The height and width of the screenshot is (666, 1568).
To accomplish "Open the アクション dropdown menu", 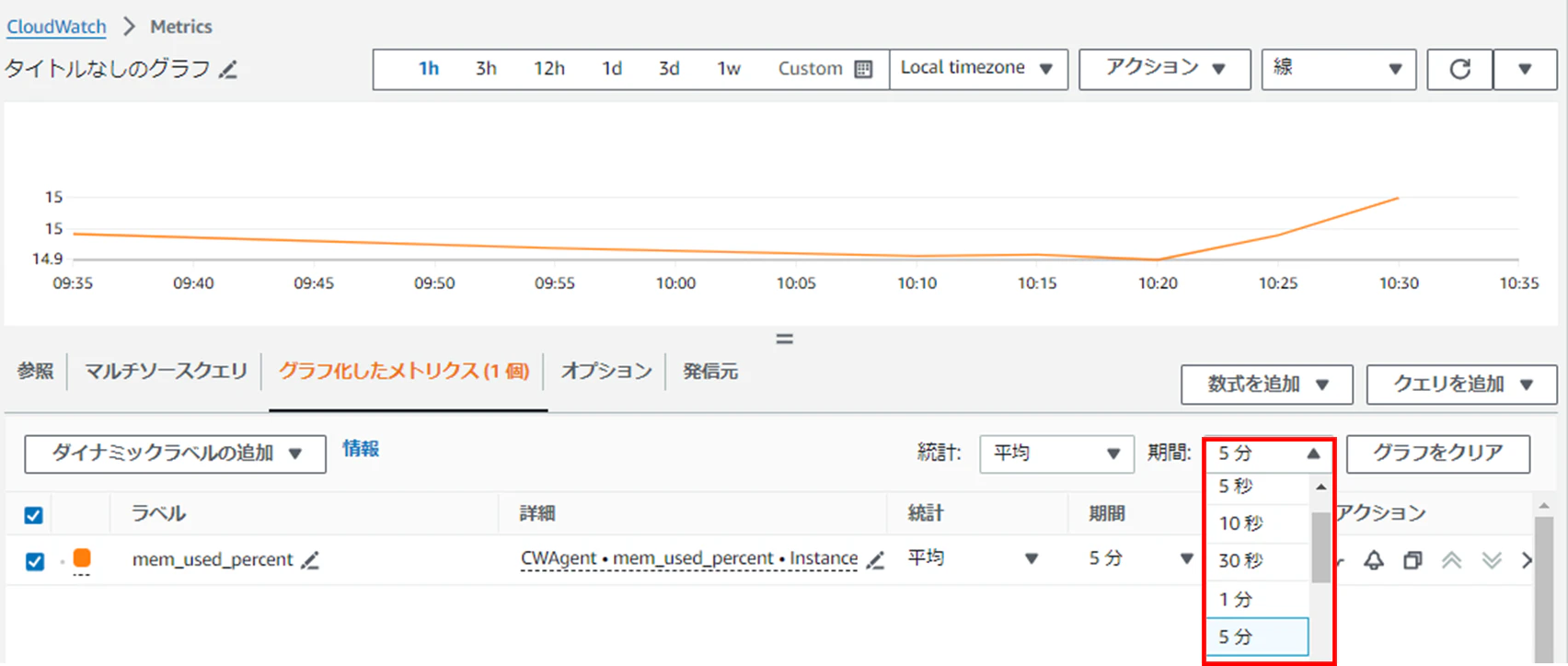I will pyautogui.click(x=1164, y=69).
